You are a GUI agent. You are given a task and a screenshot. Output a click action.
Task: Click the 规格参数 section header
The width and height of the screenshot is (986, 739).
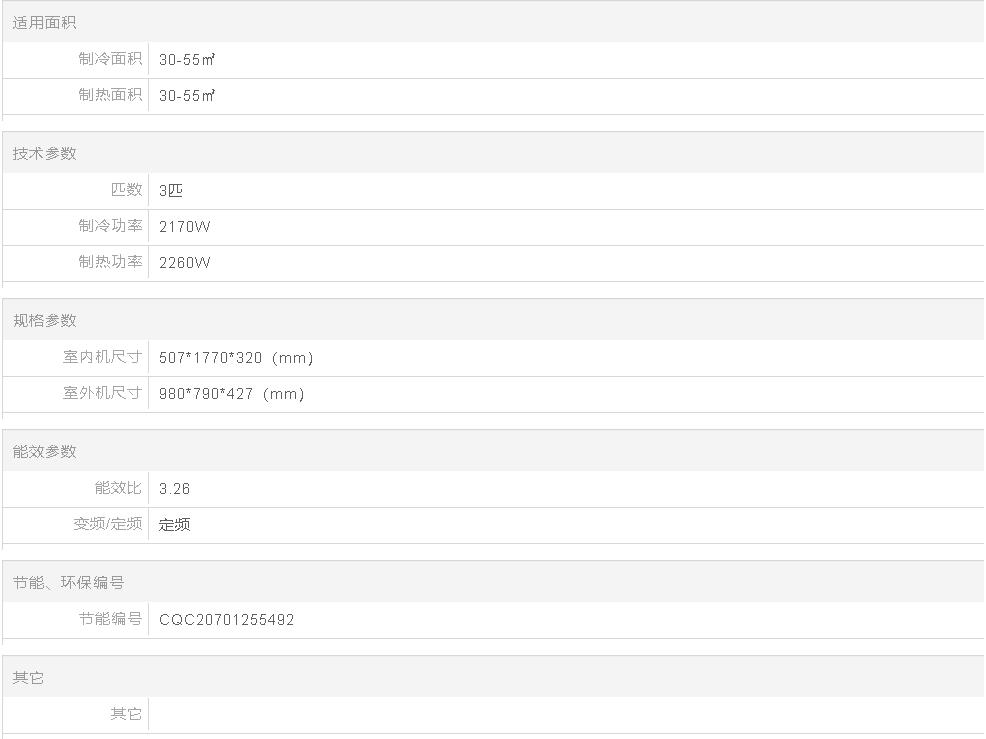point(44,320)
